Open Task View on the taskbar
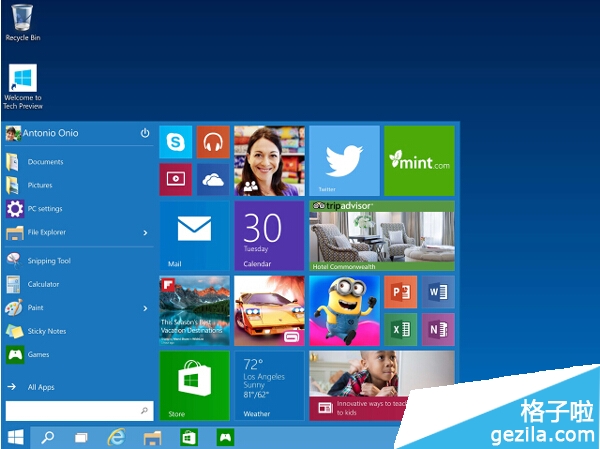The width and height of the screenshot is (600, 449). (81, 437)
